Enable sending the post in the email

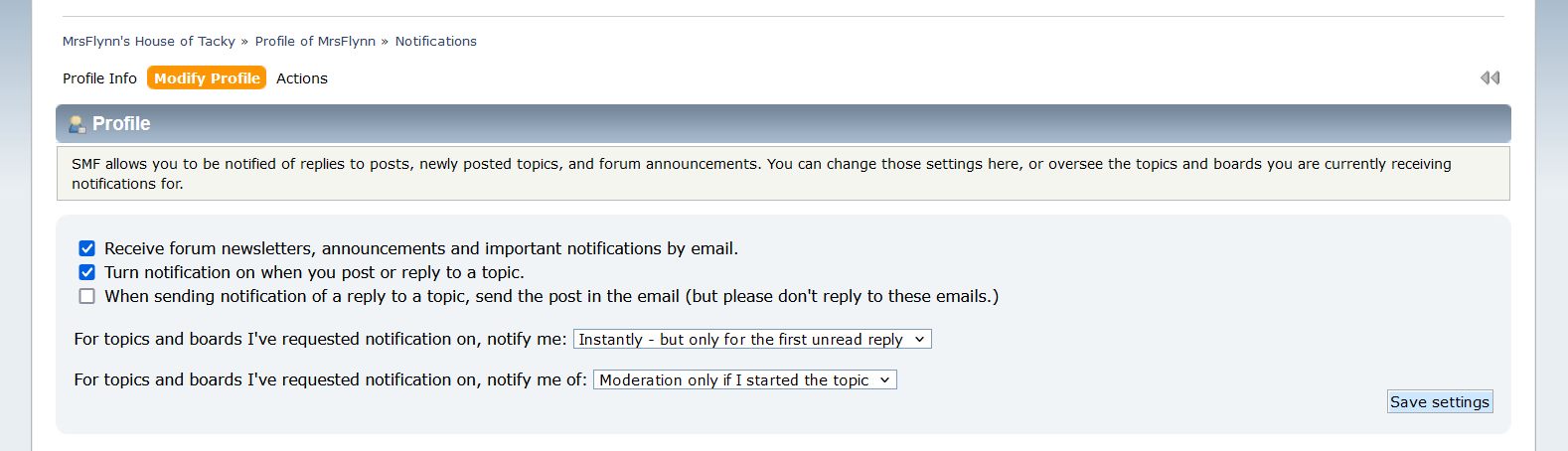(87, 296)
